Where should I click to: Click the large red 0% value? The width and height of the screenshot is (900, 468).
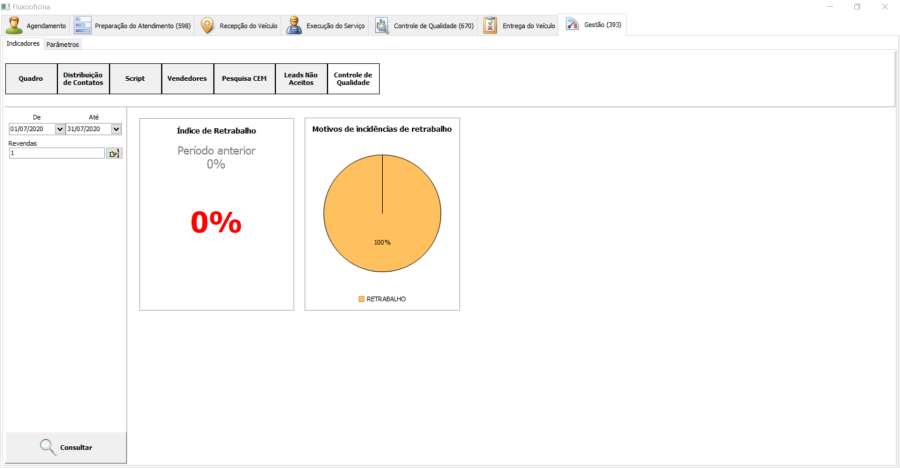click(216, 223)
